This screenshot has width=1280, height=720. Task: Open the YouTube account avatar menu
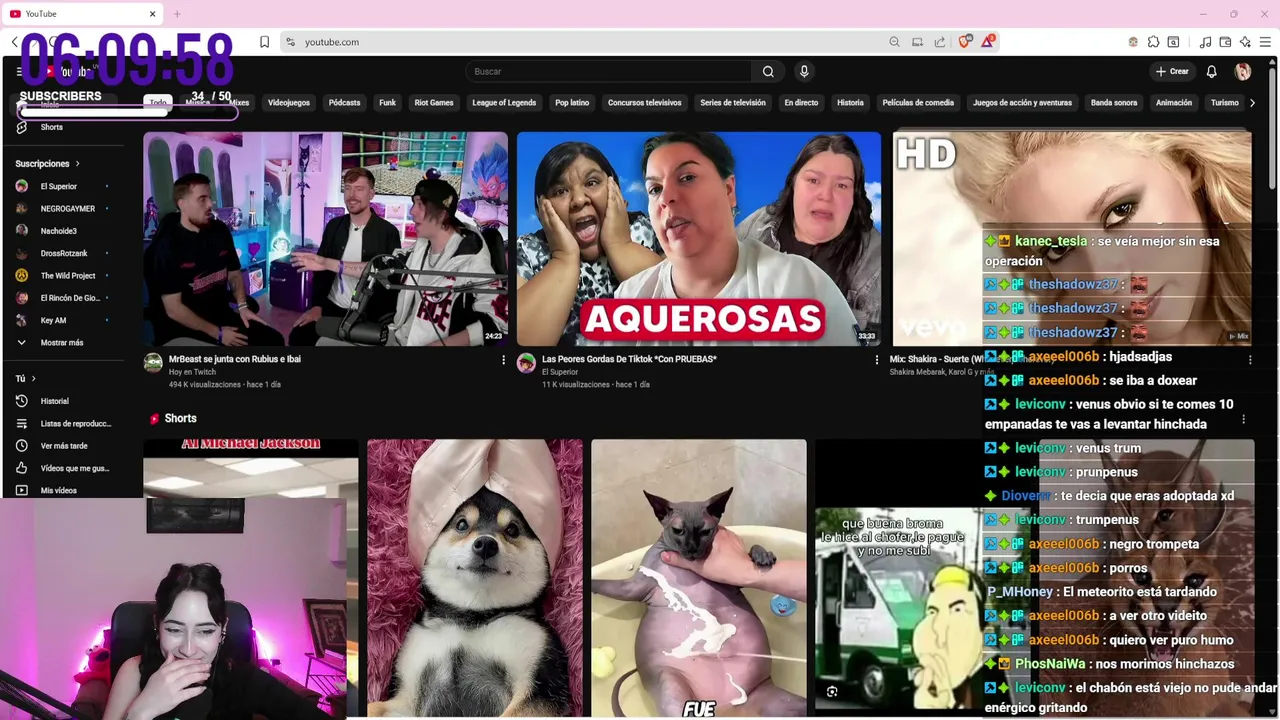coord(1243,71)
